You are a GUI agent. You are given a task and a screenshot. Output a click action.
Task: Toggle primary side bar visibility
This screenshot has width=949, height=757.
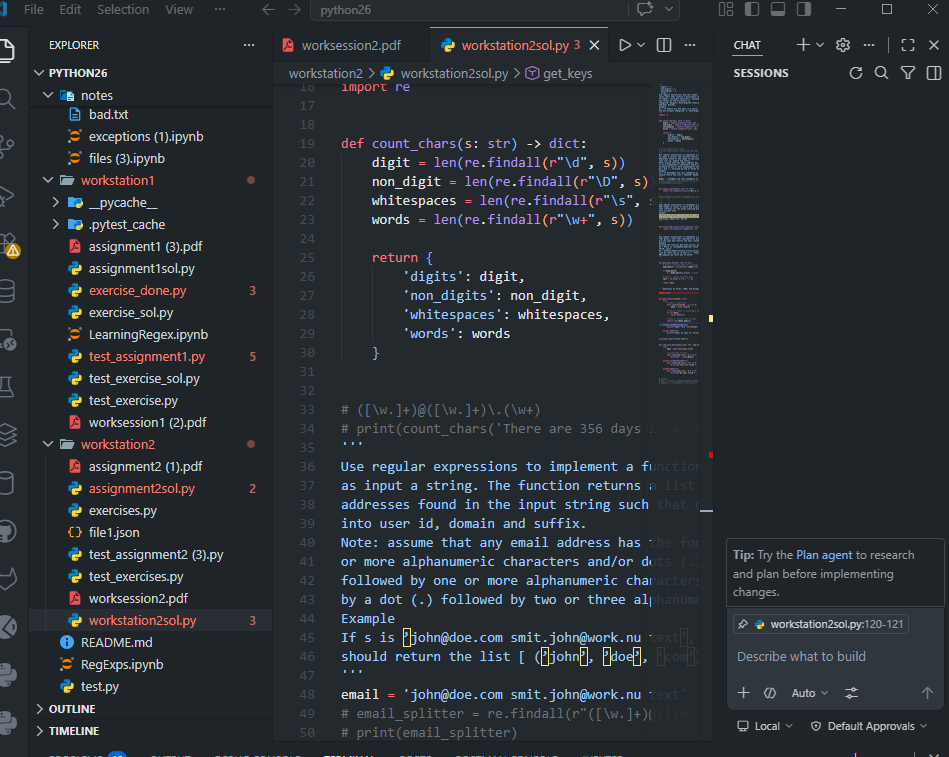pyautogui.click(x=752, y=9)
